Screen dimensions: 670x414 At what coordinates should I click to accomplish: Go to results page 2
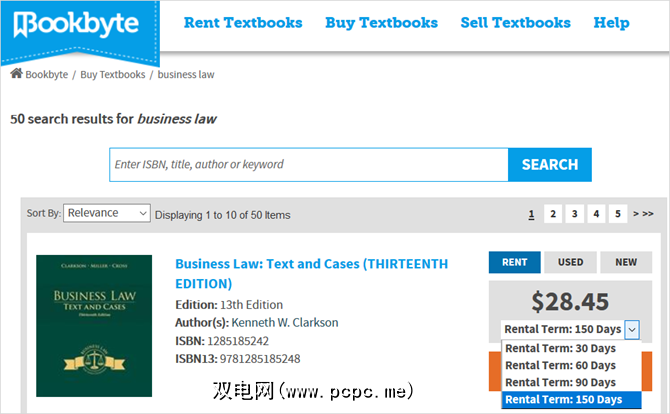tap(553, 214)
